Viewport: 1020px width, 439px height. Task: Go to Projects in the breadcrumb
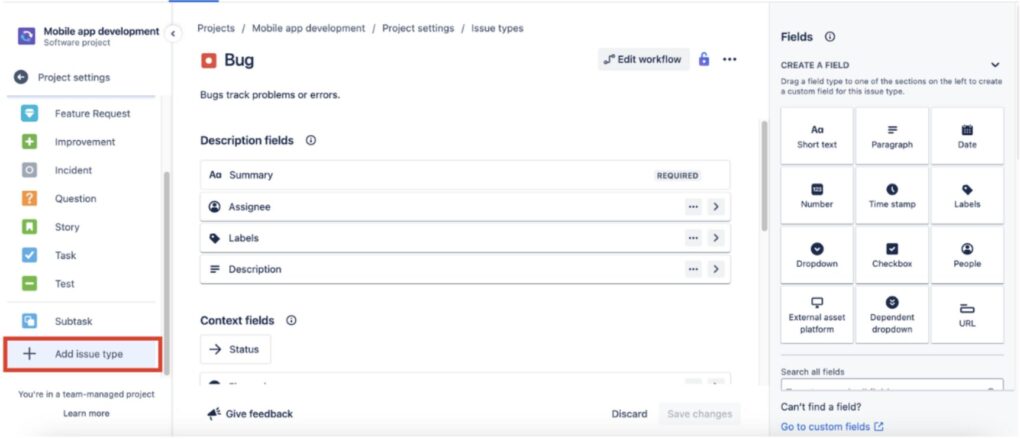pyautogui.click(x=216, y=28)
